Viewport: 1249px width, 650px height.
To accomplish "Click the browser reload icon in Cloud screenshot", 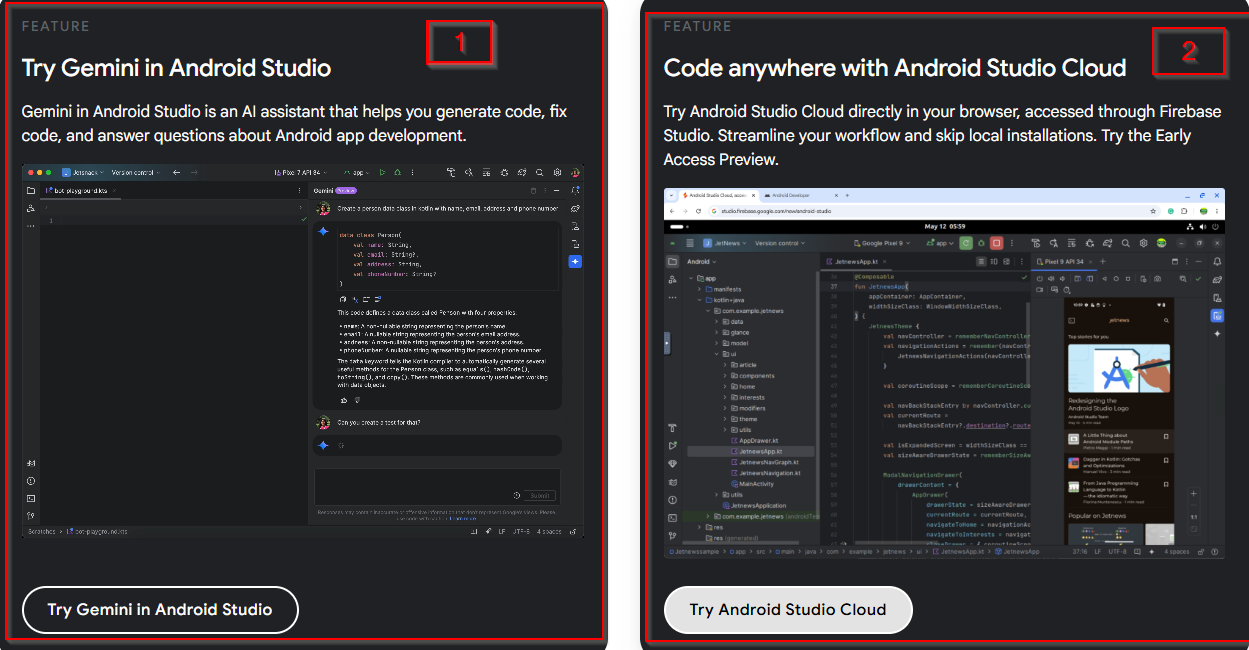I will point(698,211).
